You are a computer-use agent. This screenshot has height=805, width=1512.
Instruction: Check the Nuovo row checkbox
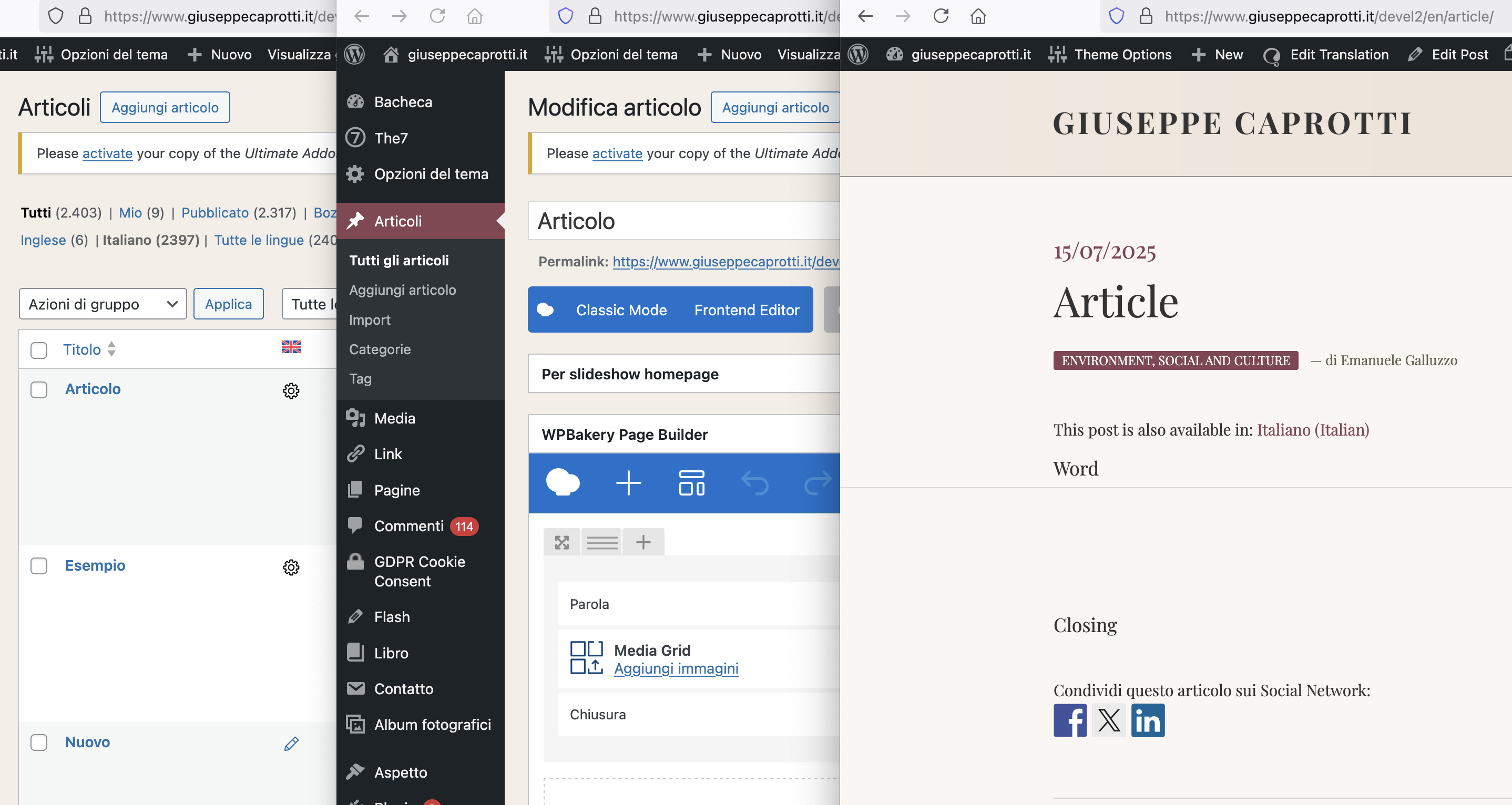click(x=39, y=743)
